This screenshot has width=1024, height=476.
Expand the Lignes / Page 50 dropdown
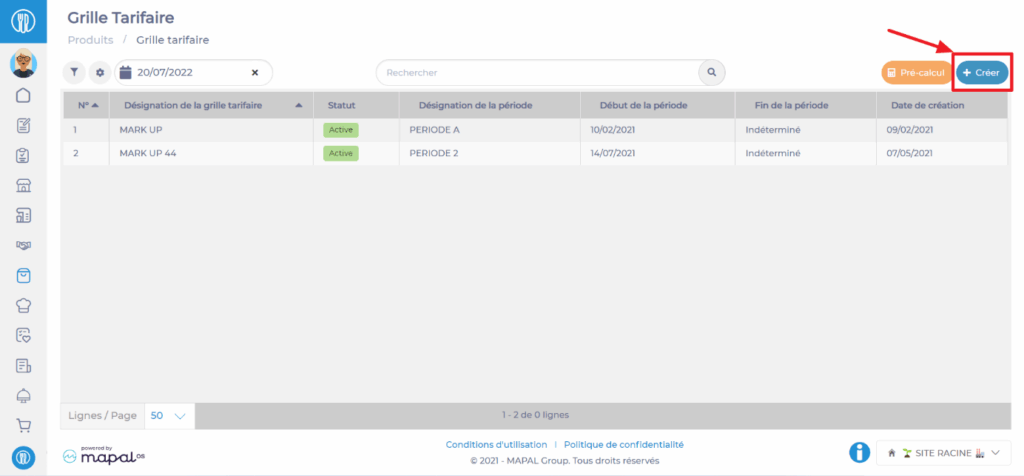(169, 415)
